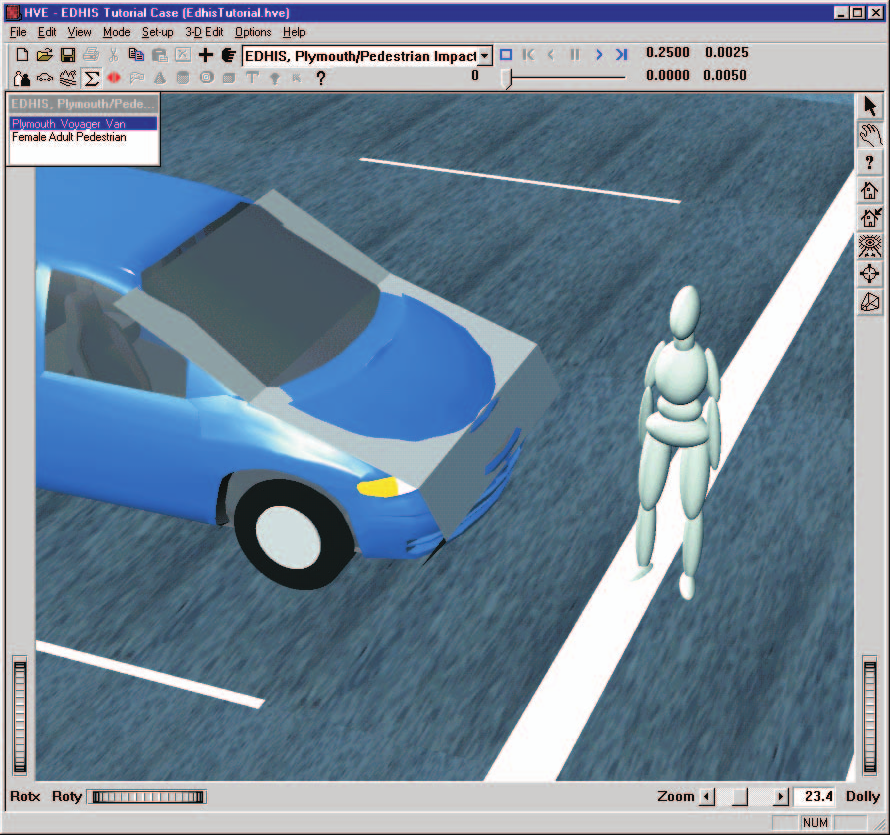Click the Zoom right arrow stepper
Viewport: 890px width, 835px height.
pyautogui.click(x=781, y=796)
